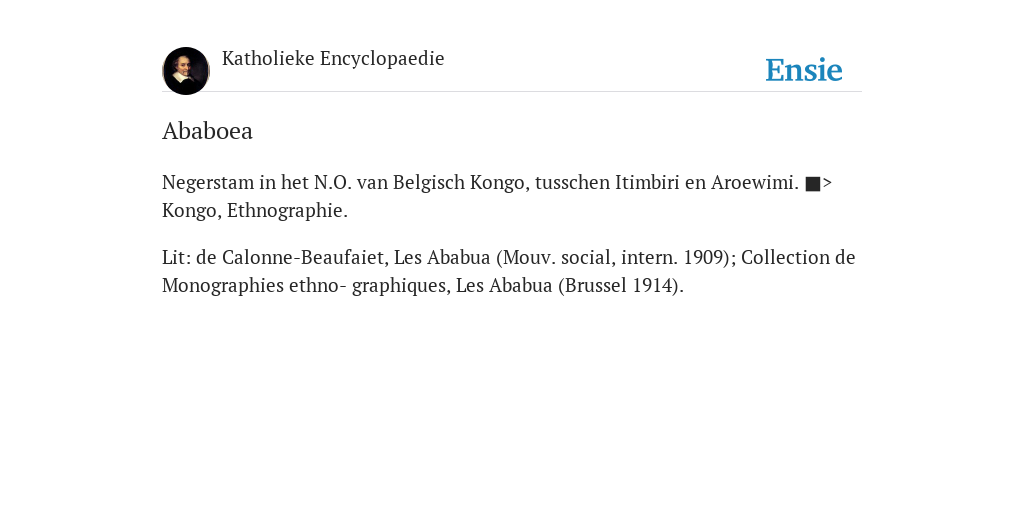The height and width of the screenshot is (512, 1024).
Task: Click the word Negerstam in the definition
Action: [208, 183]
